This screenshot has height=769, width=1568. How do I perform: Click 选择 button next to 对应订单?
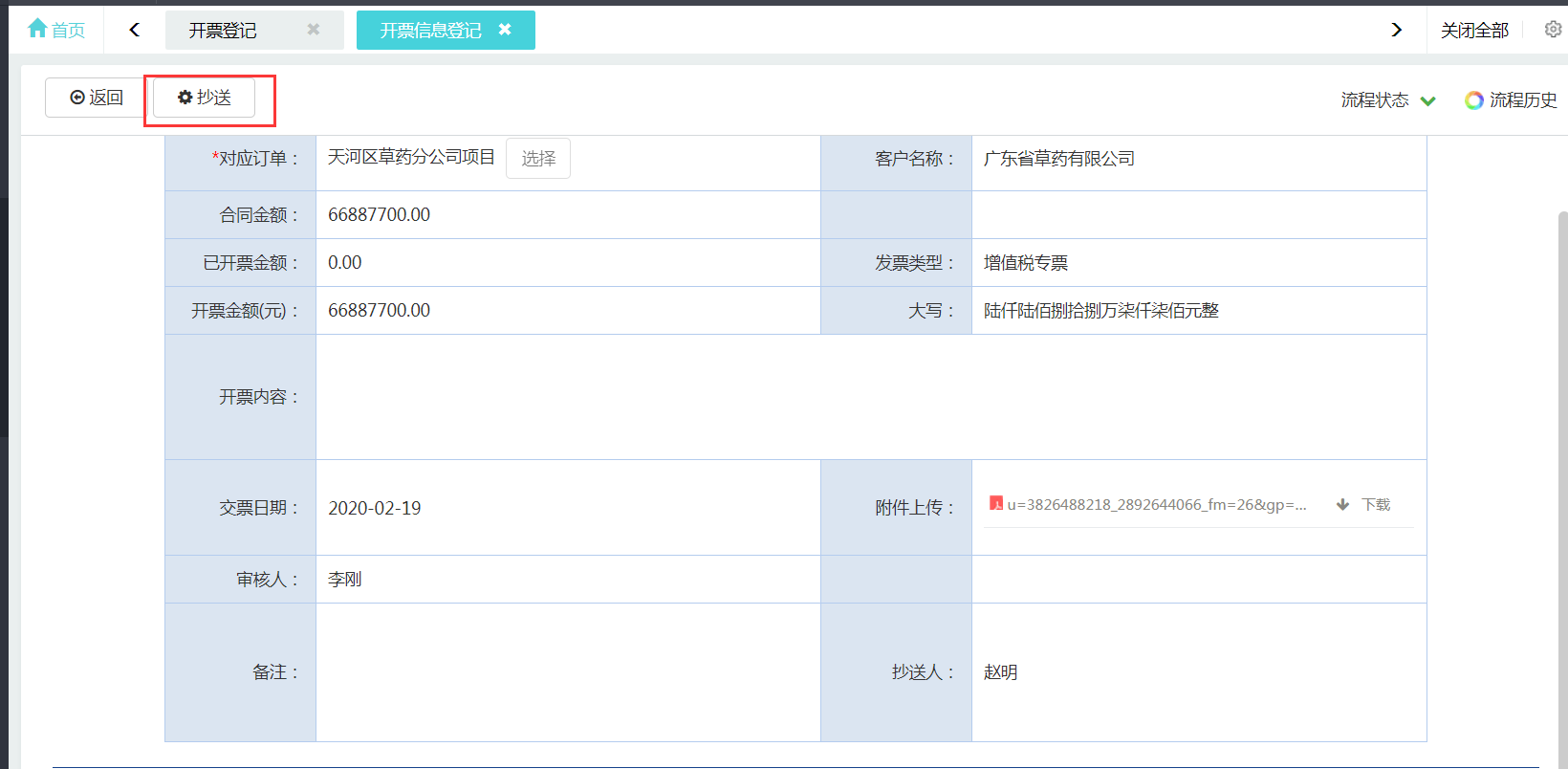tap(537, 159)
